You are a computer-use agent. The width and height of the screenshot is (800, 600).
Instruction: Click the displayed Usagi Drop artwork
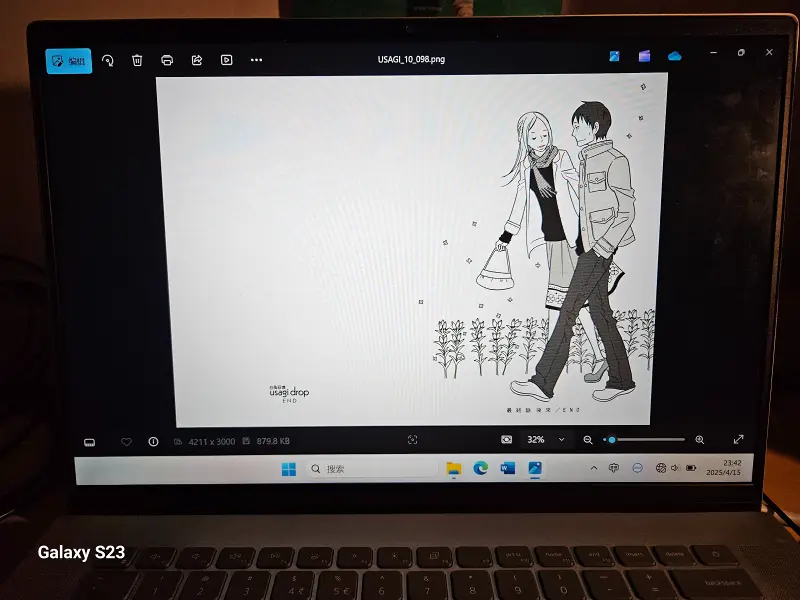412,250
